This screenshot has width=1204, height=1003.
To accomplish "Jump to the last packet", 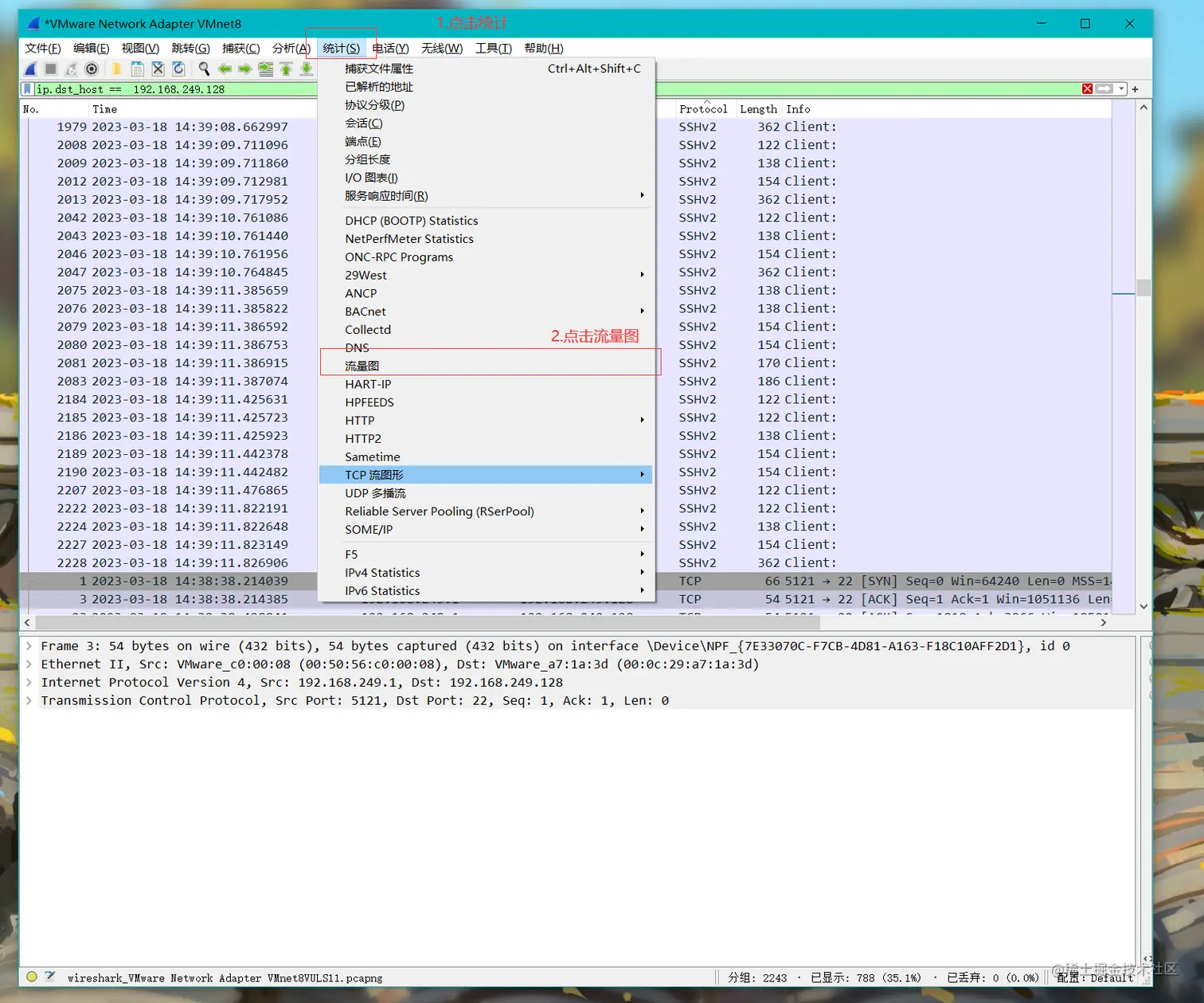I will (307, 69).
